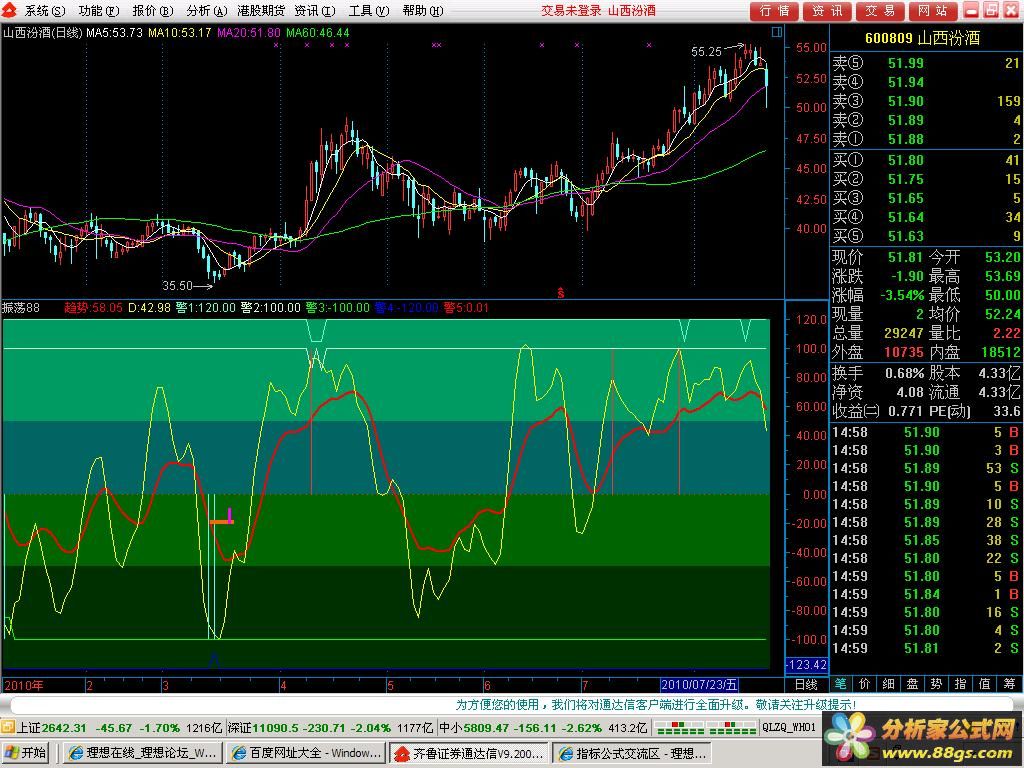Click the 趋势:58.05 indicator value

pyautogui.click(x=93, y=308)
